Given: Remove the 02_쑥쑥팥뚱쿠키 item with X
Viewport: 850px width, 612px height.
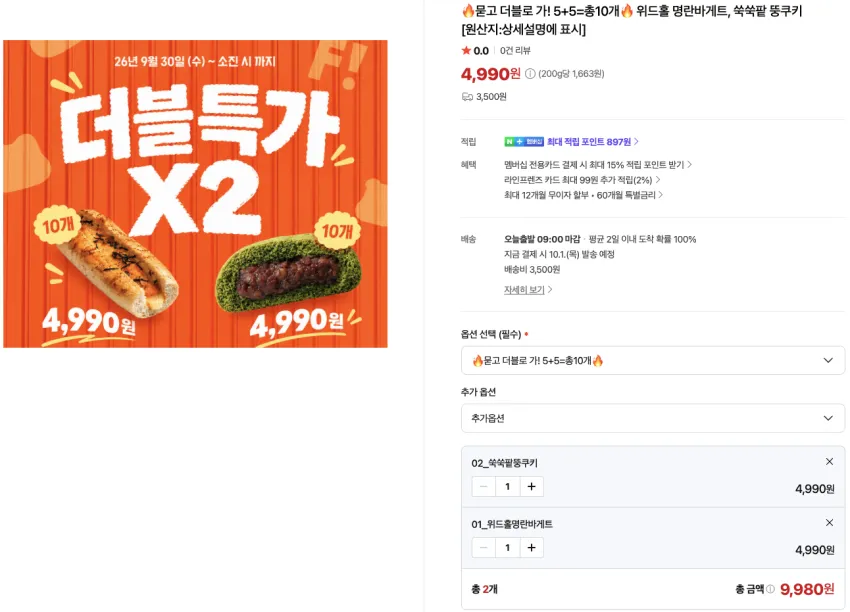Looking at the screenshot, I should pyautogui.click(x=829, y=461).
